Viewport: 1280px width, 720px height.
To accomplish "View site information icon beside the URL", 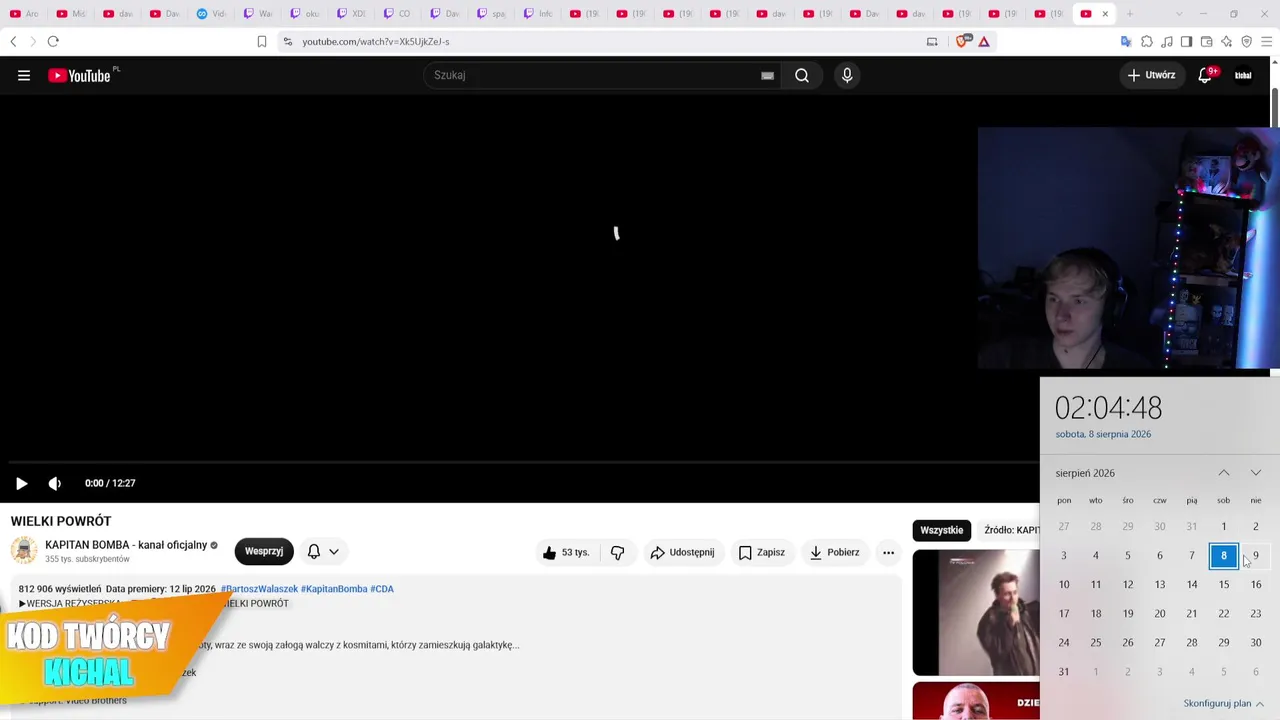I will click(x=288, y=42).
